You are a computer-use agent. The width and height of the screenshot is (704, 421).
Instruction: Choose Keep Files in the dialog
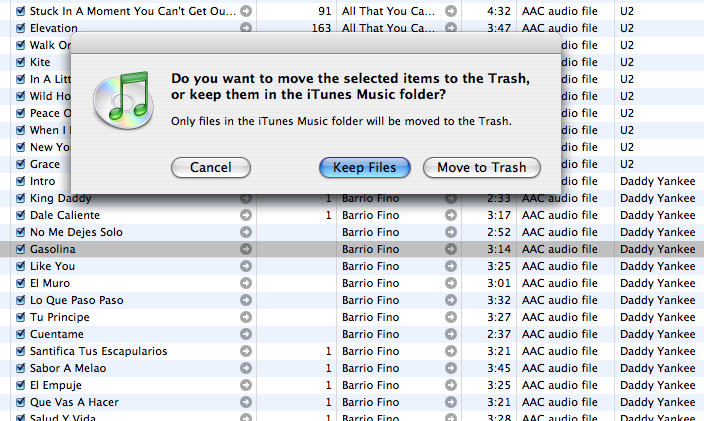pos(364,168)
